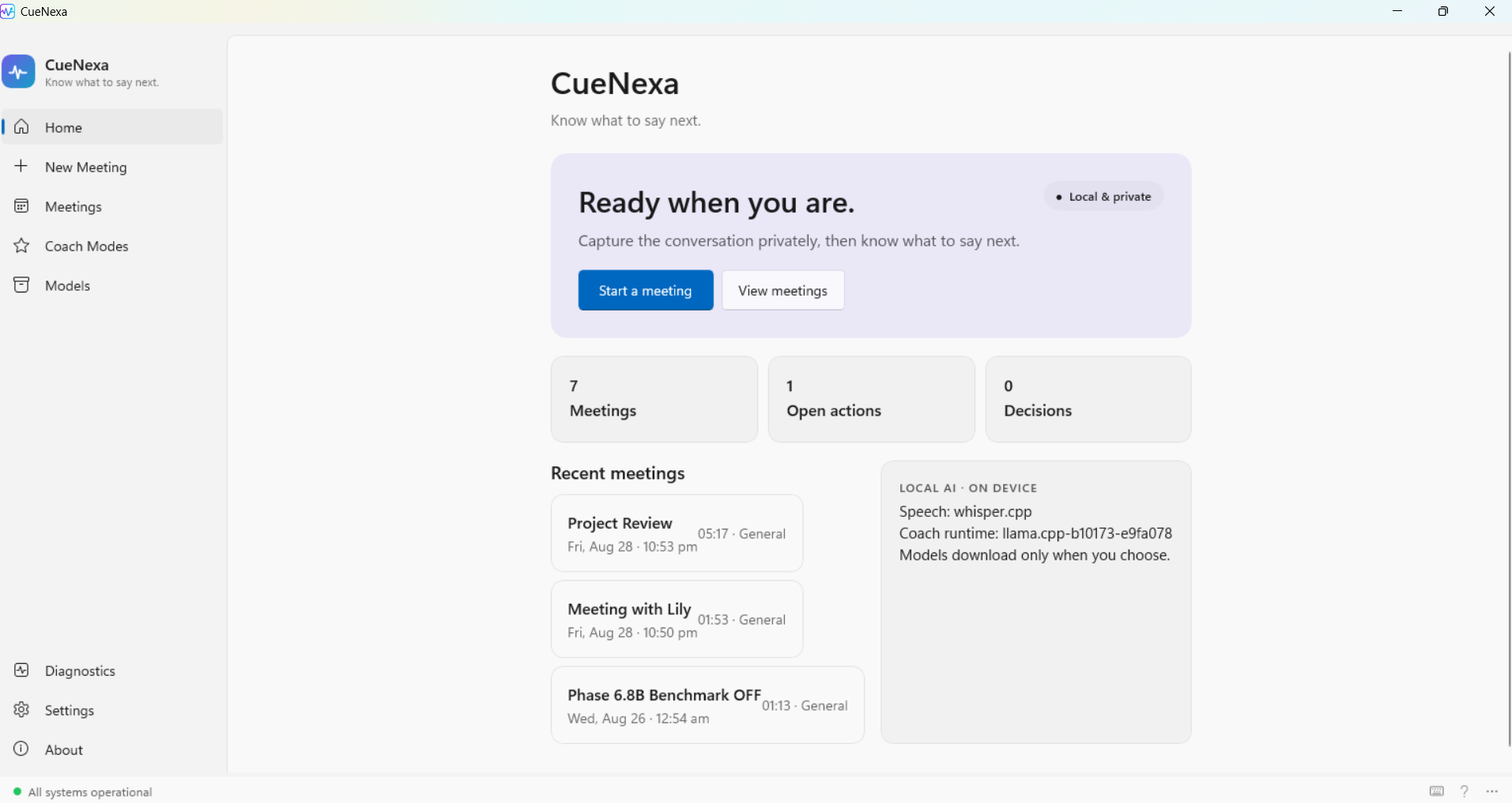This screenshot has height=803, width=1512.
Task: Open the About navigation item
Action: [x=112, y=749]
